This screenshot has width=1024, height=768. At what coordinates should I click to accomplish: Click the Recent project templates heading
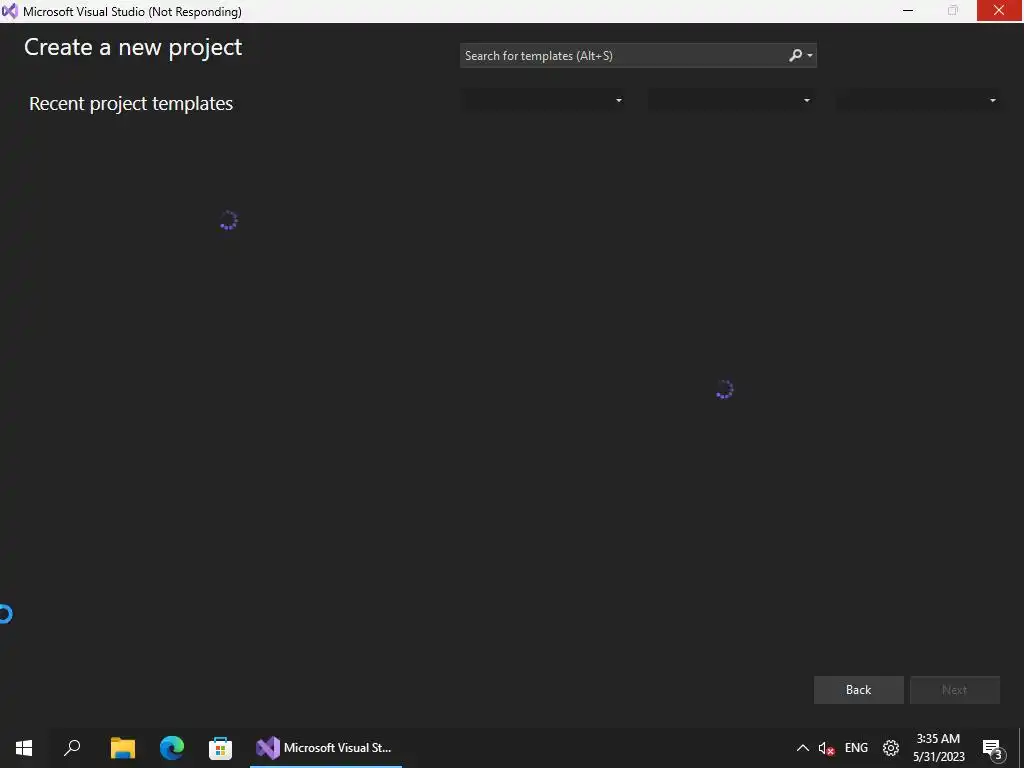click(x=131, y=104)
